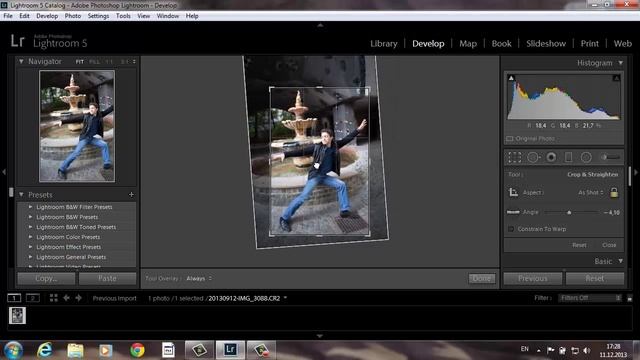Switch to the Map module

pyautogui.click(x=468, y=44)
